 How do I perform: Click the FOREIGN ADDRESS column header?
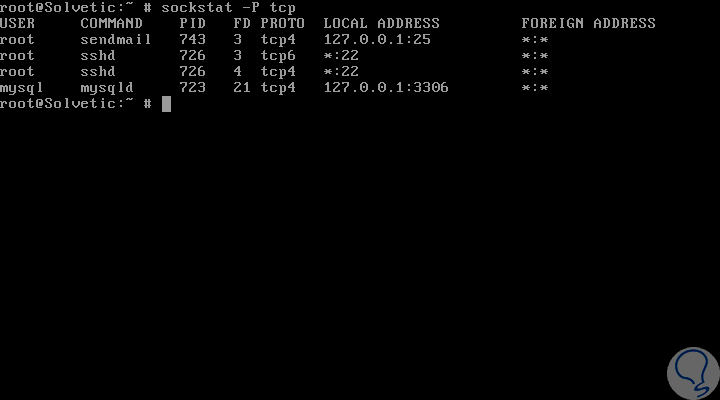[589, 23]
